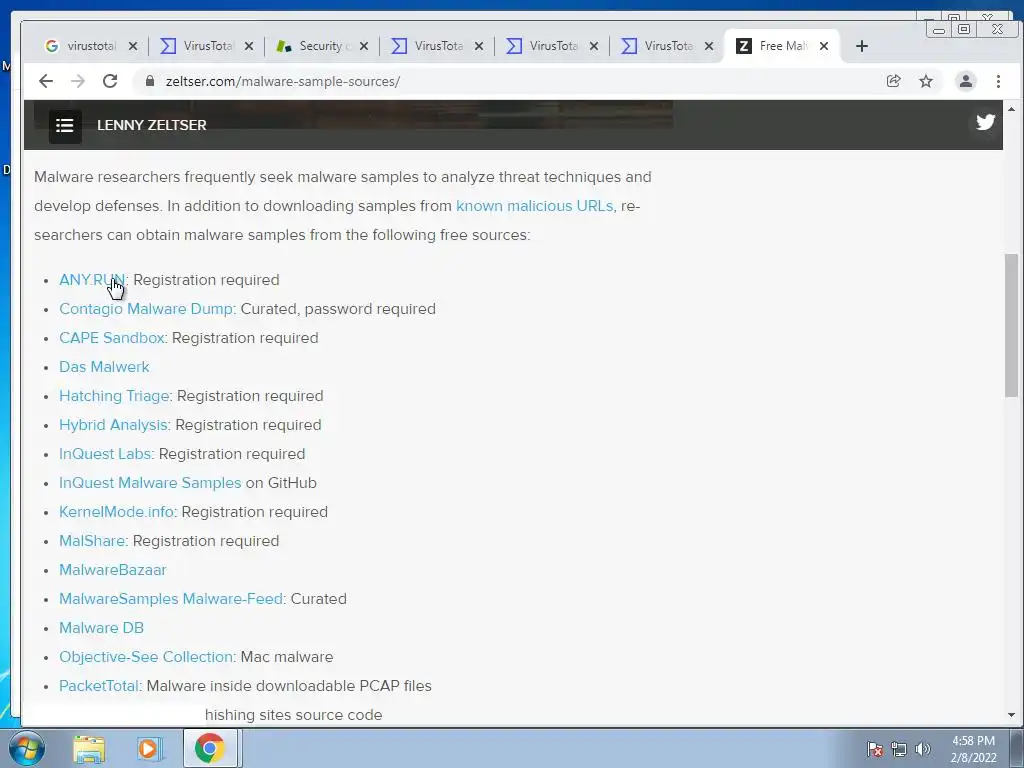Launch Windows Media Player from the taskbar
1024x768 pixels.
[x=149, y=748]
